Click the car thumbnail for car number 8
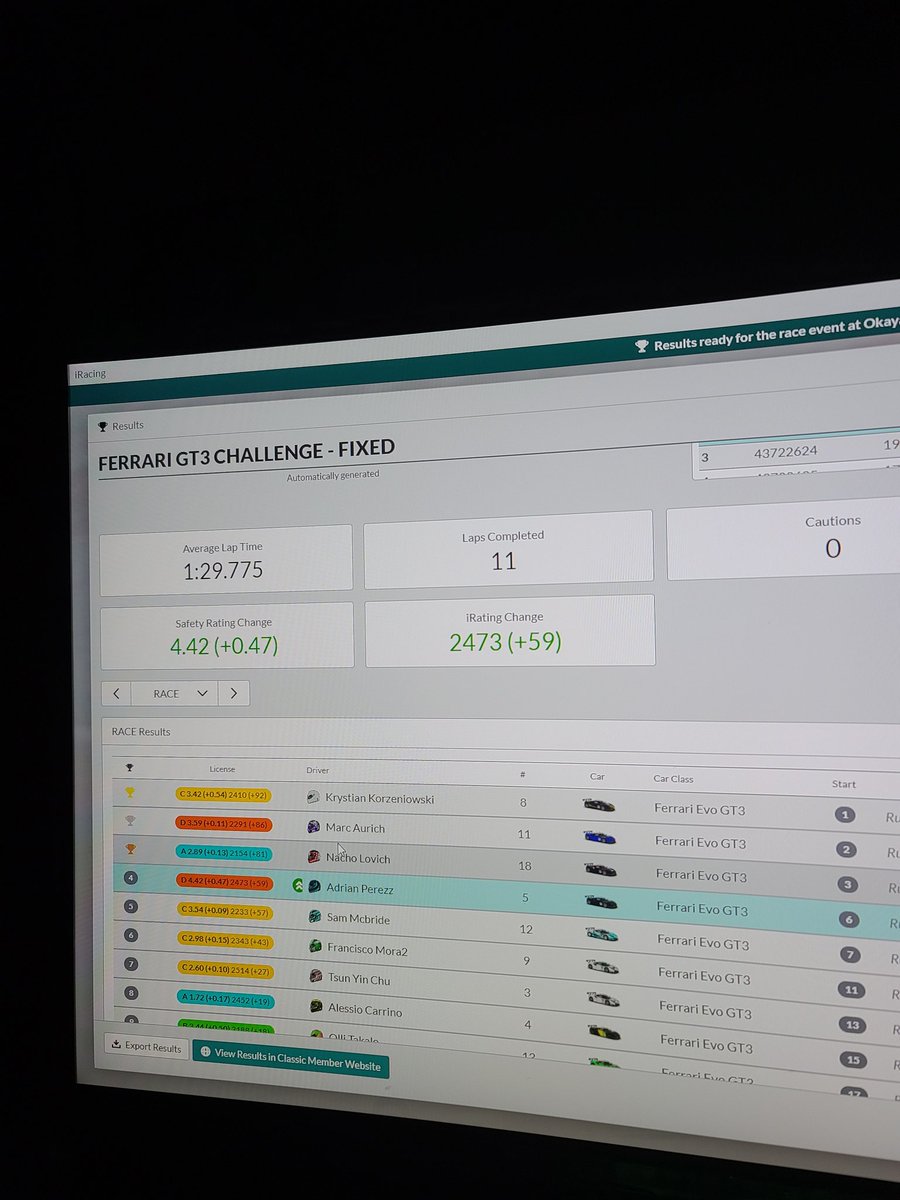Screen dimensions: 900x1200 click(599, 804)
